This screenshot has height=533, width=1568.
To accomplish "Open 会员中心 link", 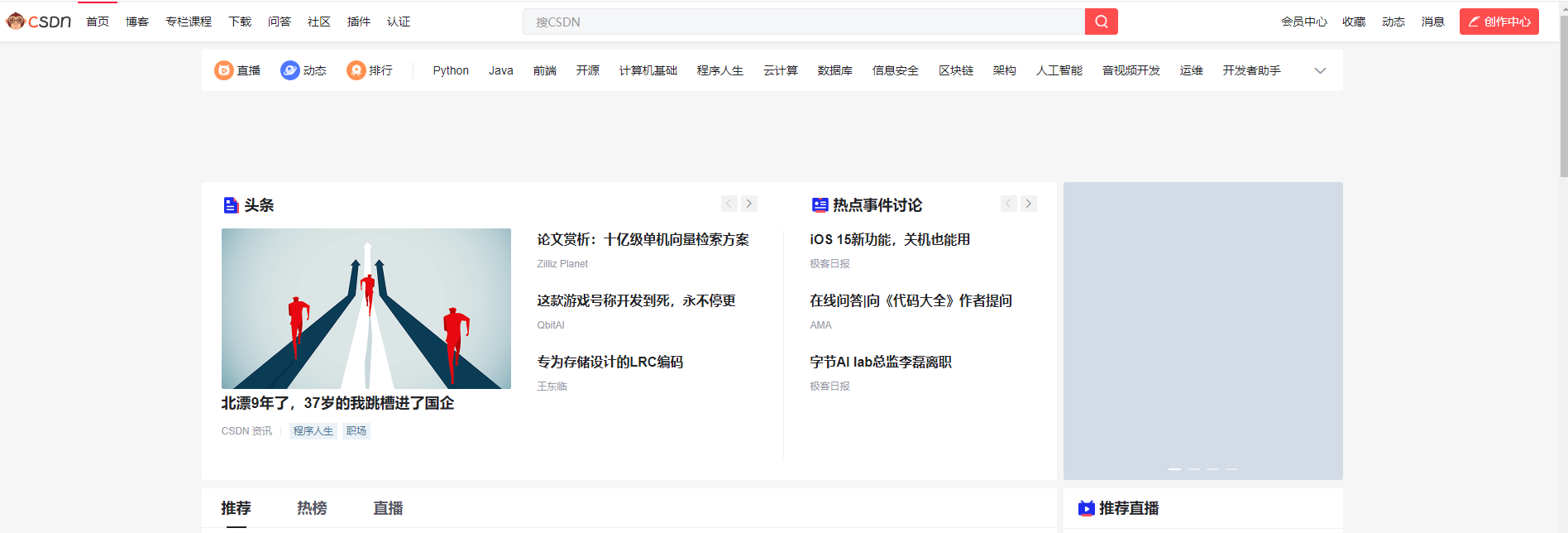I will click(1304, 22).
